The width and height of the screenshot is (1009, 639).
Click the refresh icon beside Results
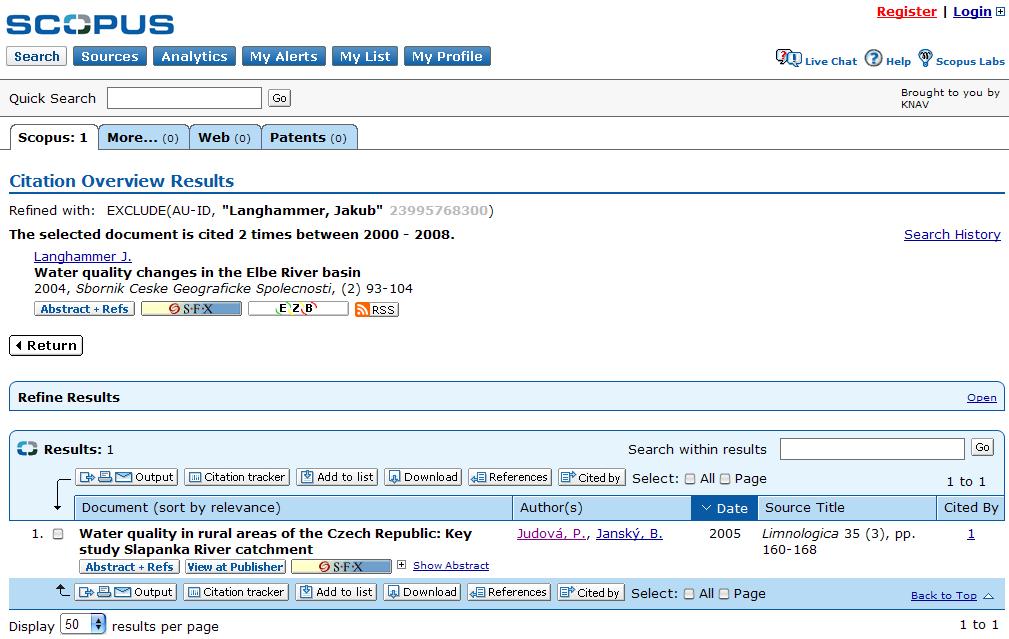click(27, 449)
